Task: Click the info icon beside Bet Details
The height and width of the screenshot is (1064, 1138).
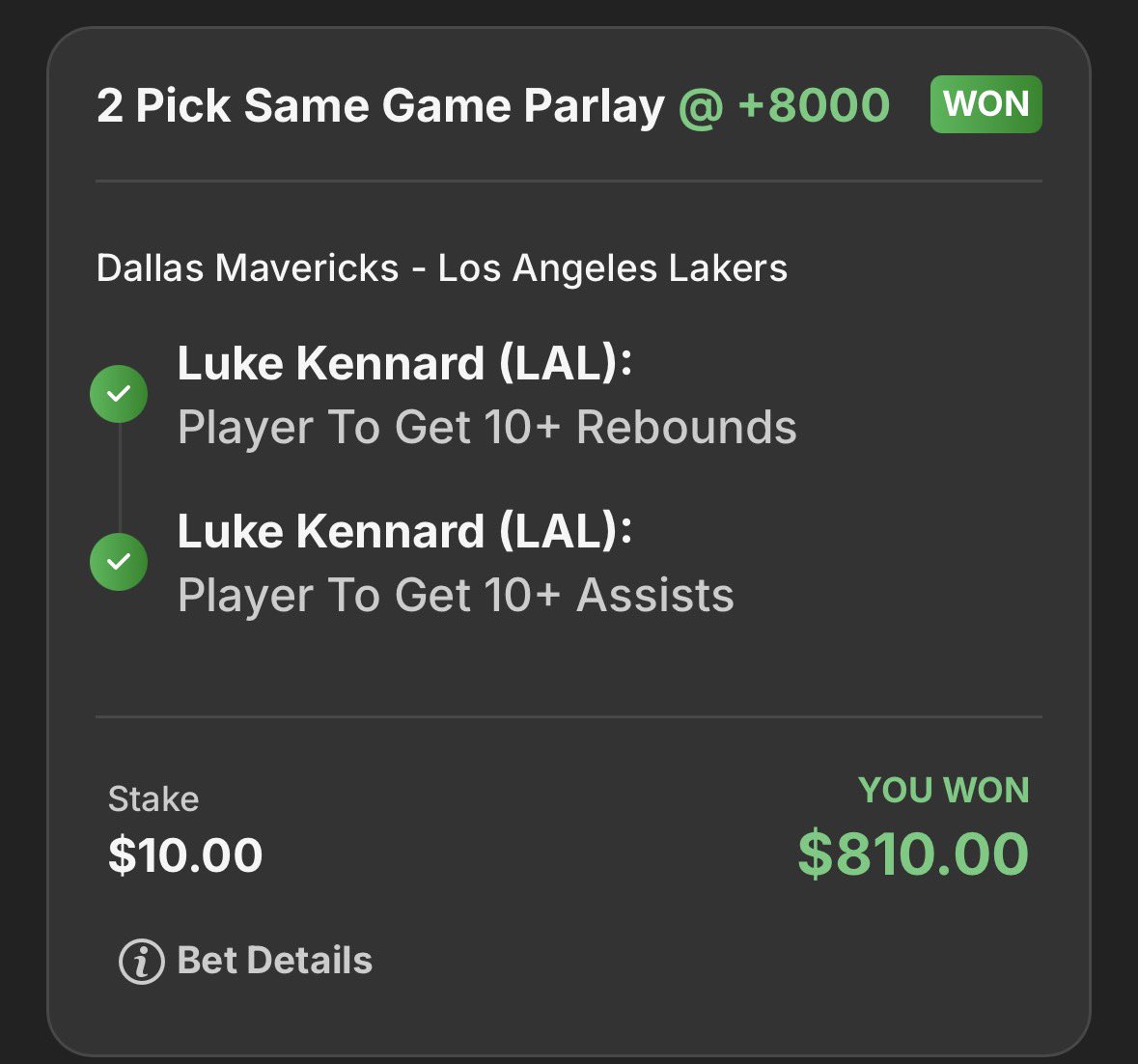Action: click(x=142, y=961)
